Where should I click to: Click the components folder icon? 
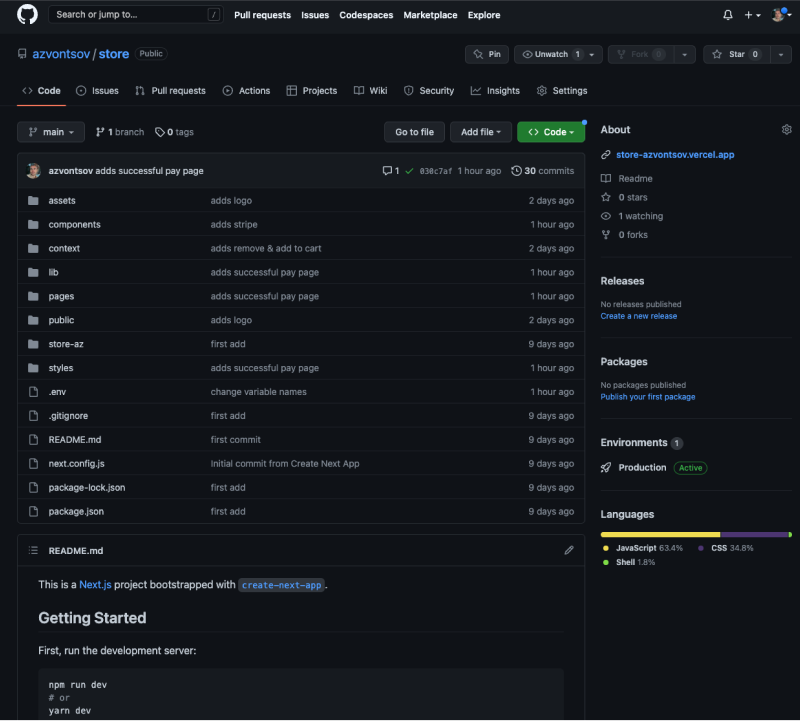click(33, 224)
